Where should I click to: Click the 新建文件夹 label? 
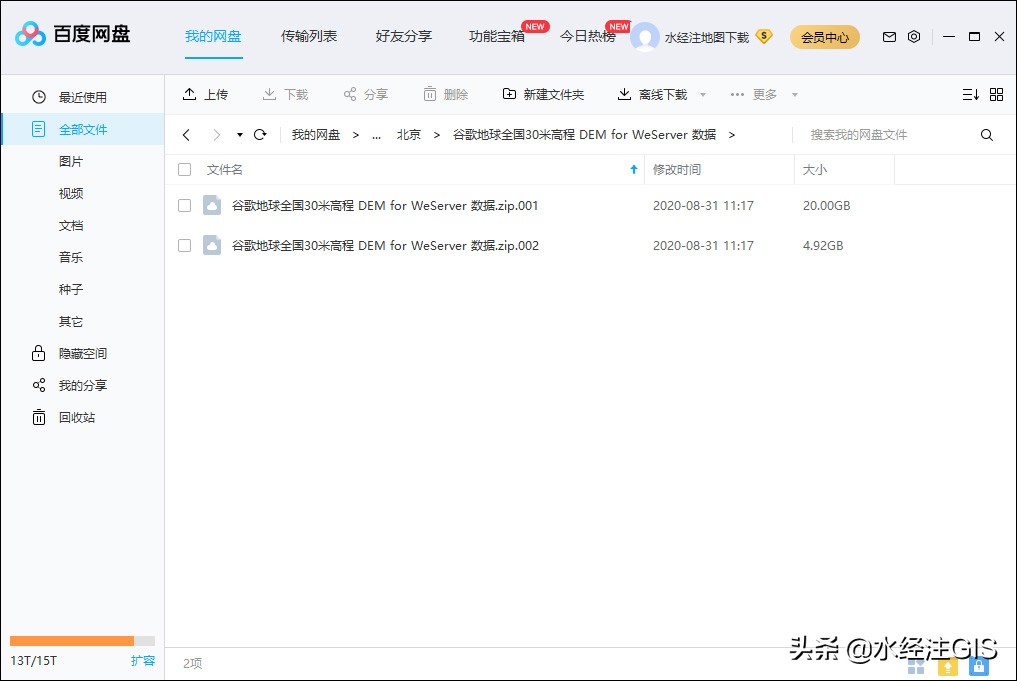coord(554,95)
